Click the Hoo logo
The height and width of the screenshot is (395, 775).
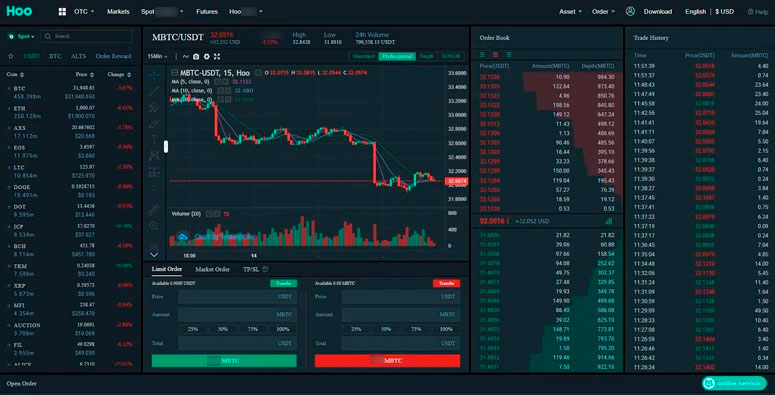click(19, 11)
